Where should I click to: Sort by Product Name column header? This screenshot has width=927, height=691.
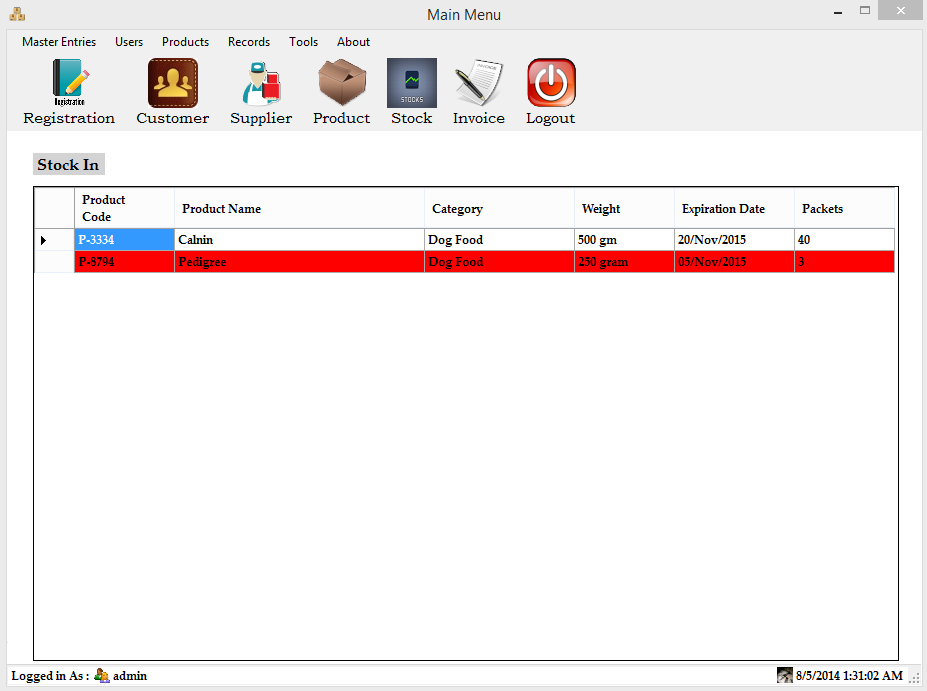click(x=299, y=208)
